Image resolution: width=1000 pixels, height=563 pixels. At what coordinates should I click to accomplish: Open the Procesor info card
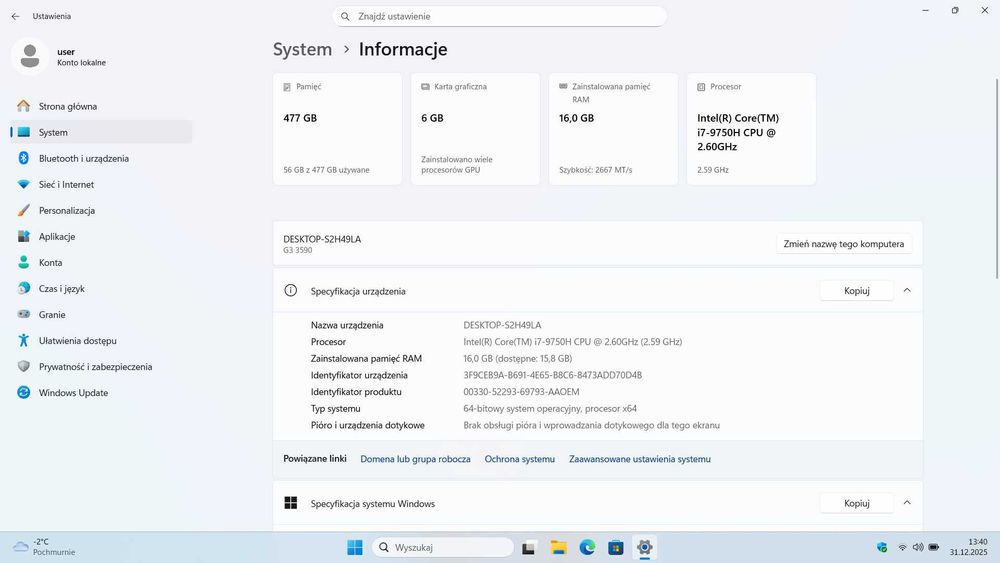pyautogui.click(x=751, y=129)
